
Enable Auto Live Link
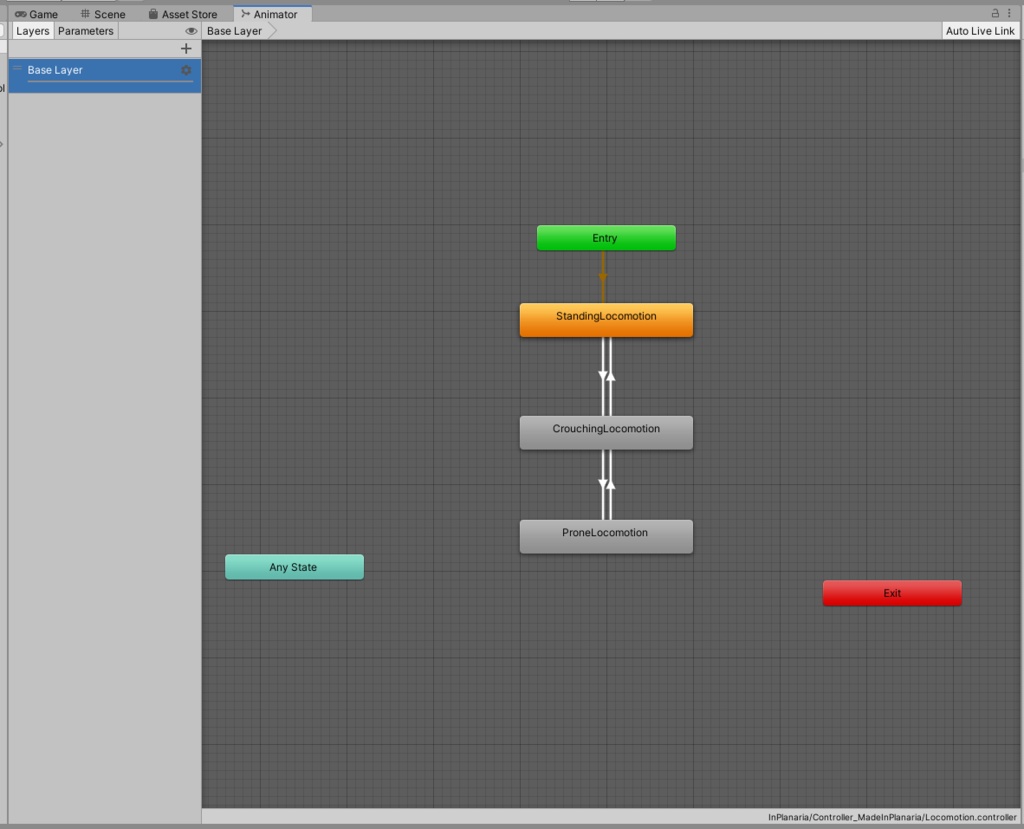(x=980, y=31)
